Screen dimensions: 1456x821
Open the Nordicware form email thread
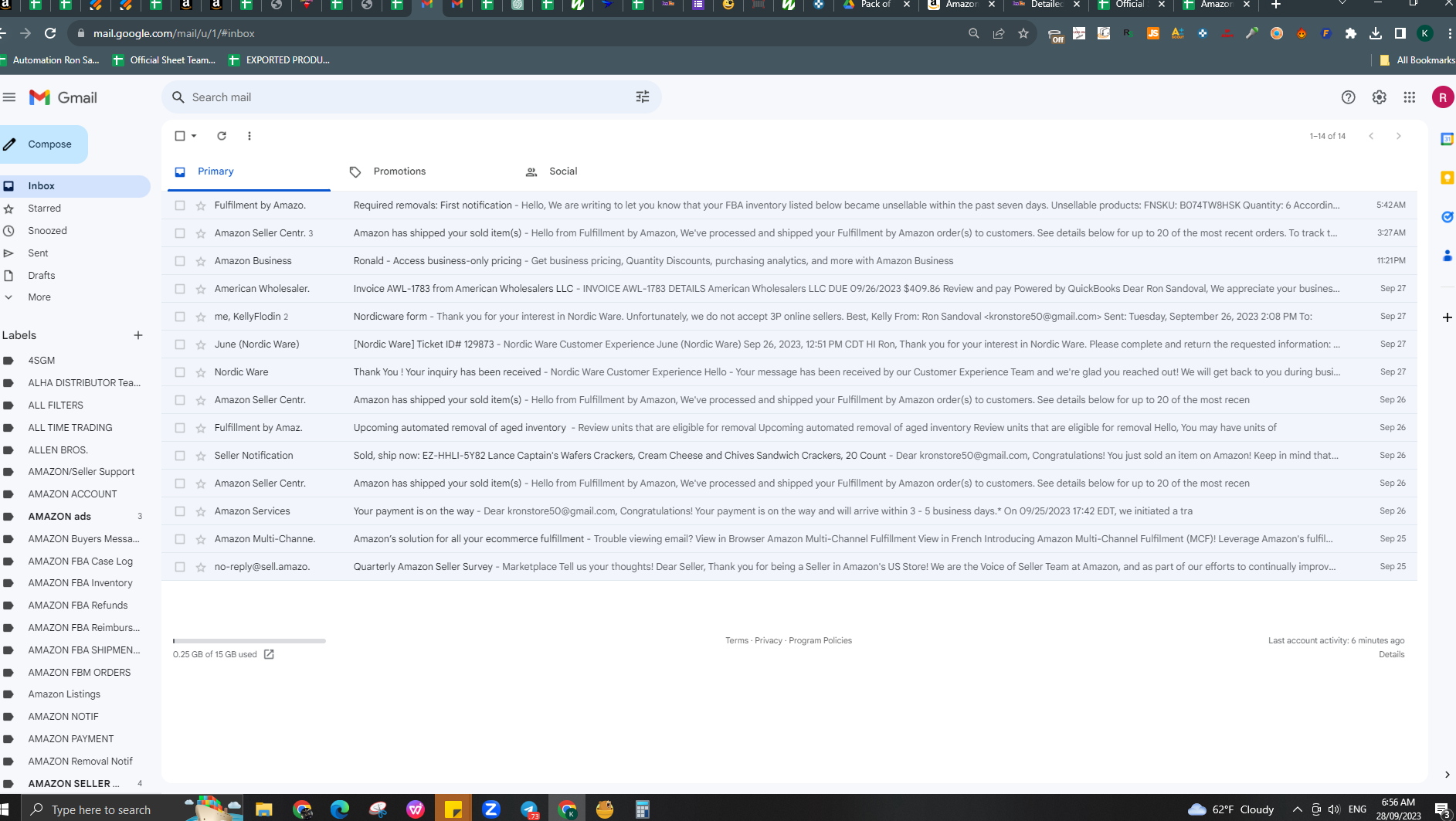(x=789, y=317)
